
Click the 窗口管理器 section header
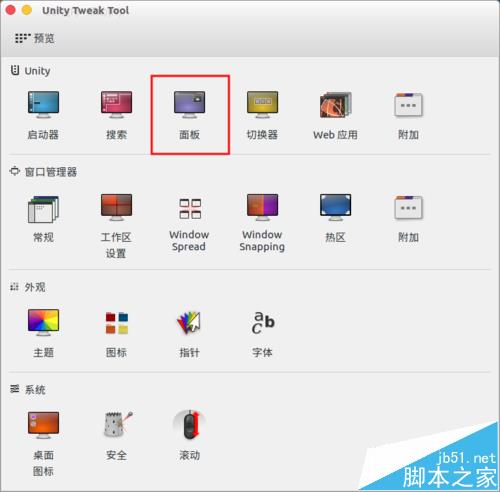[43, 172]
